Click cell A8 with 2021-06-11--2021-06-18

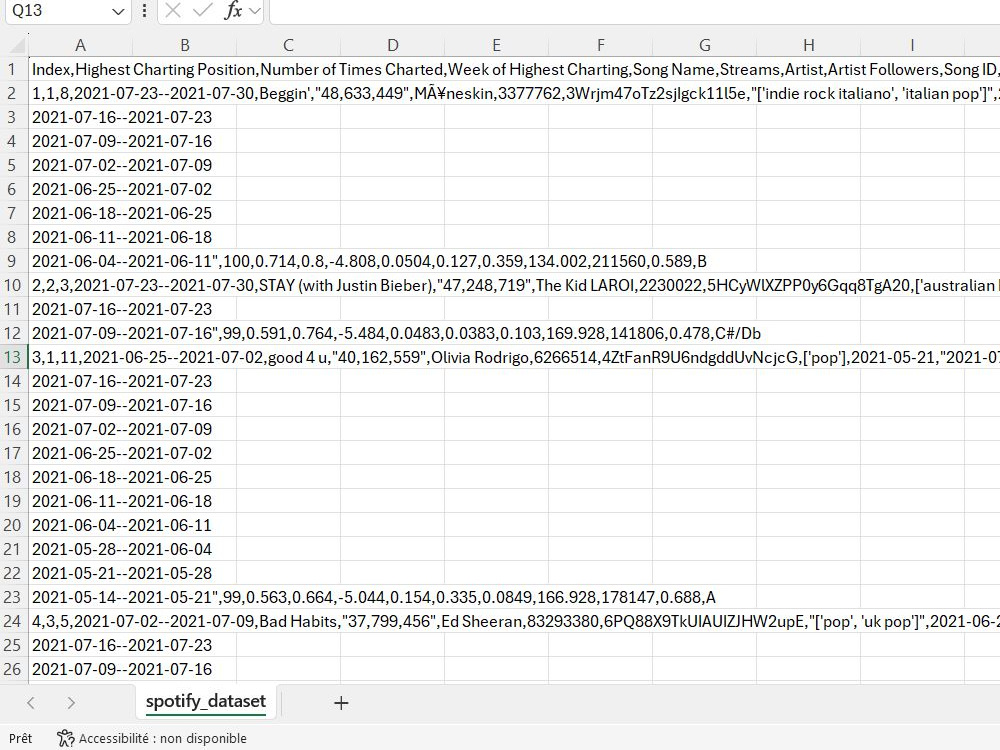pyautogui.click(x=80, y=238)
